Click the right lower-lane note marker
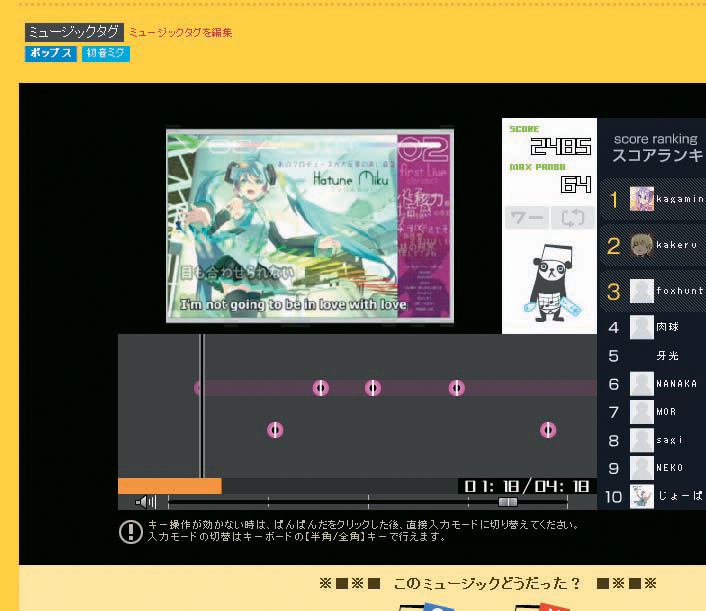 click(x=548, y=430)
